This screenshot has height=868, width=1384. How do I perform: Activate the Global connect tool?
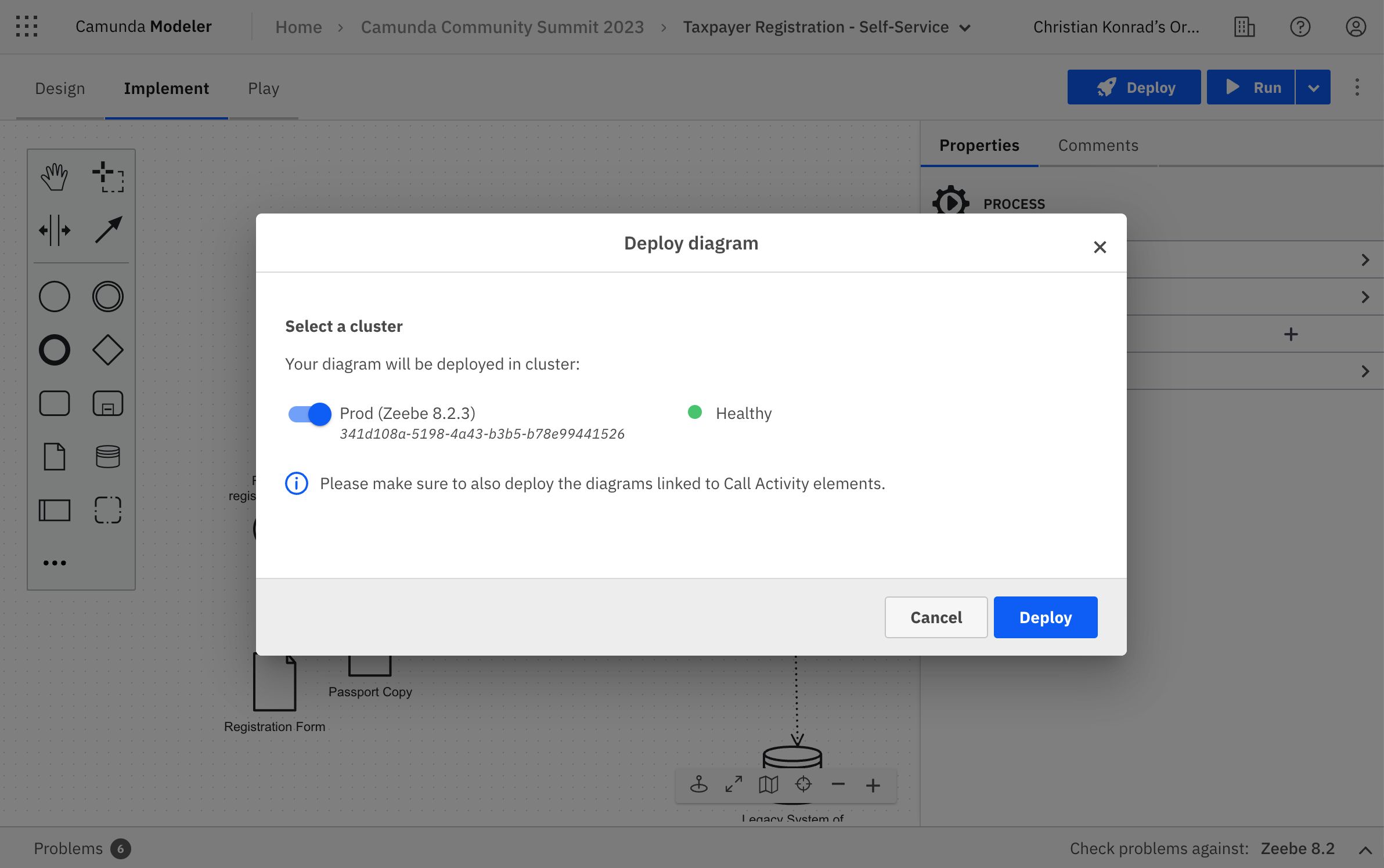coord(108,230)
